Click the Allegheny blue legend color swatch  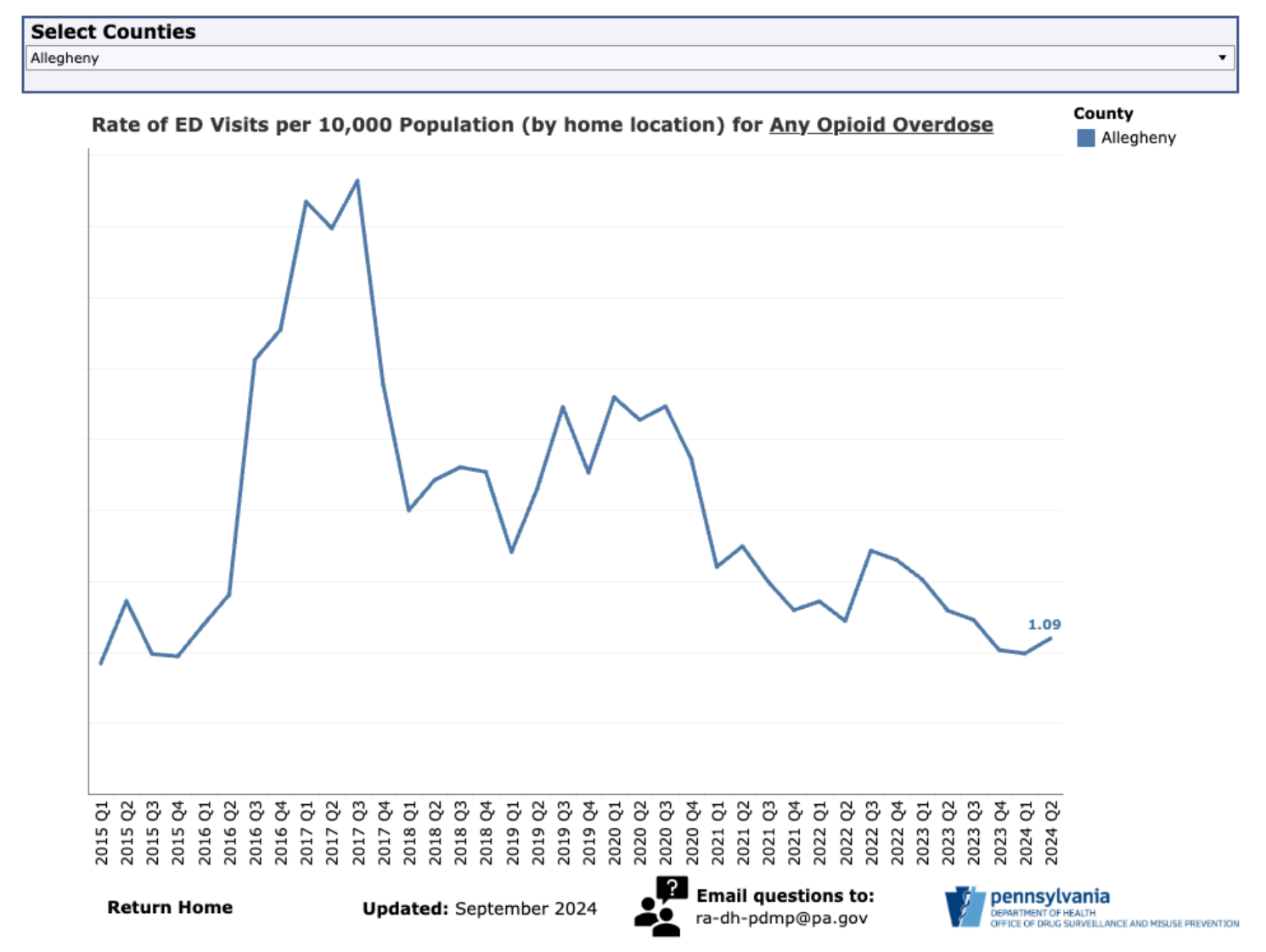[x=1085, y=138]
